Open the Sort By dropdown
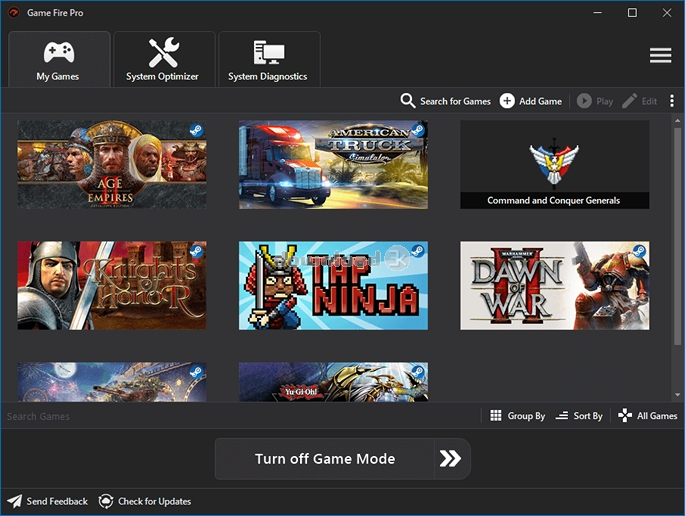 [579, 416]
